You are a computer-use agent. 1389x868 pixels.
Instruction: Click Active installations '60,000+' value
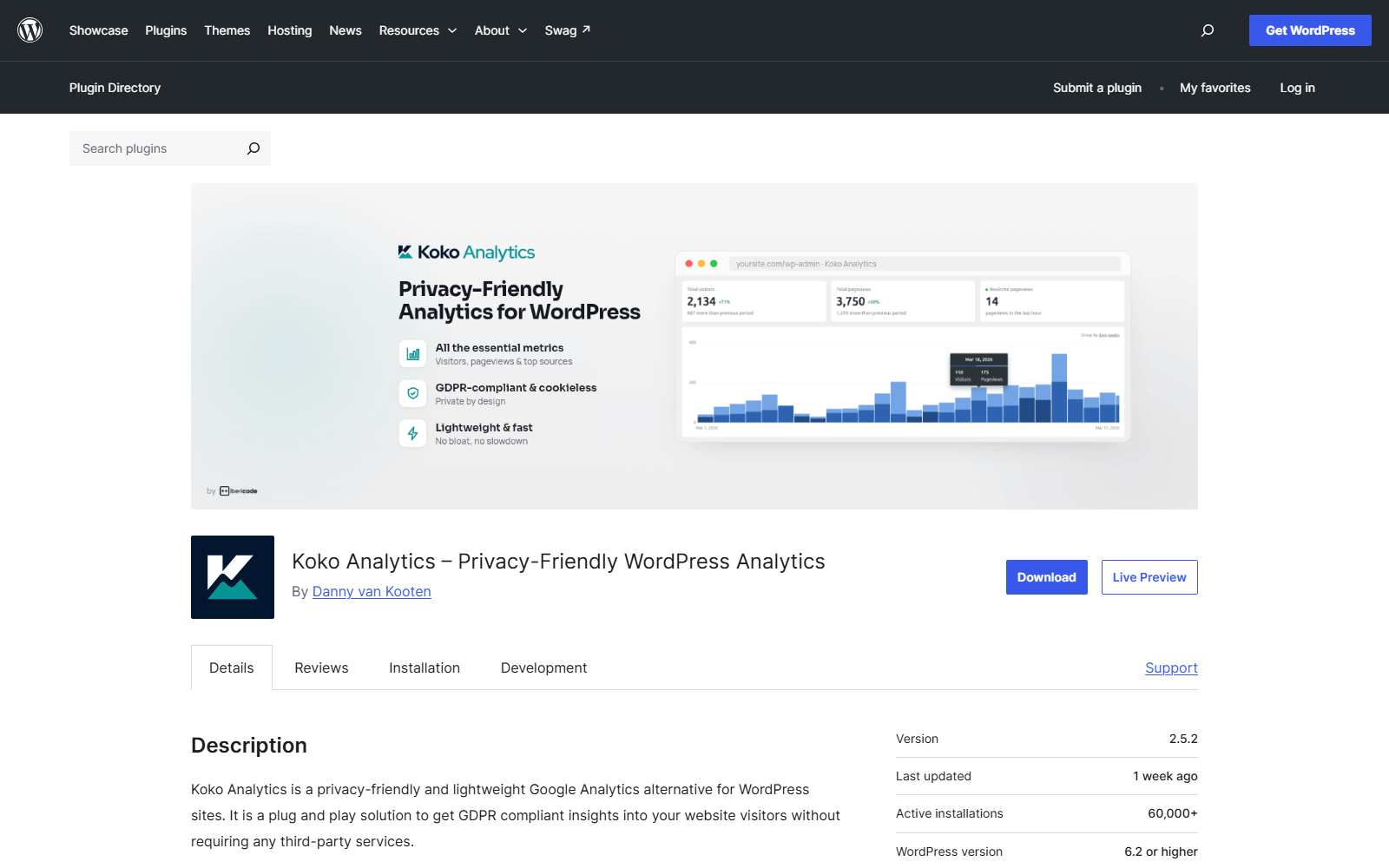click(1173, 813)
